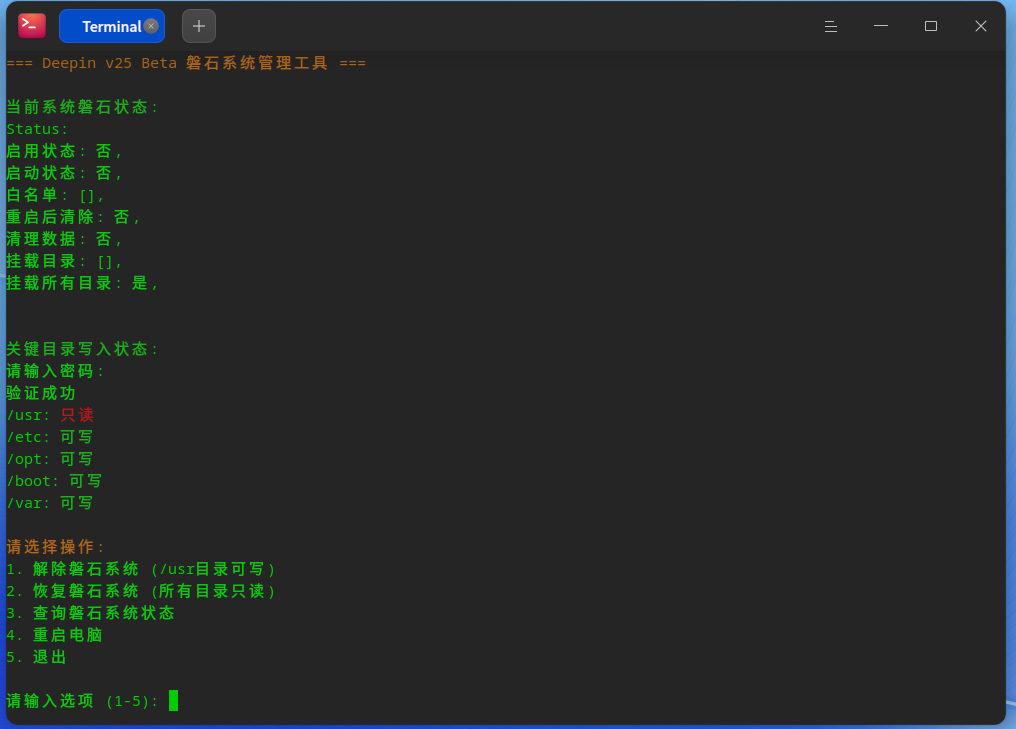Click the '/etc: 可写' line

click(50, 437)
